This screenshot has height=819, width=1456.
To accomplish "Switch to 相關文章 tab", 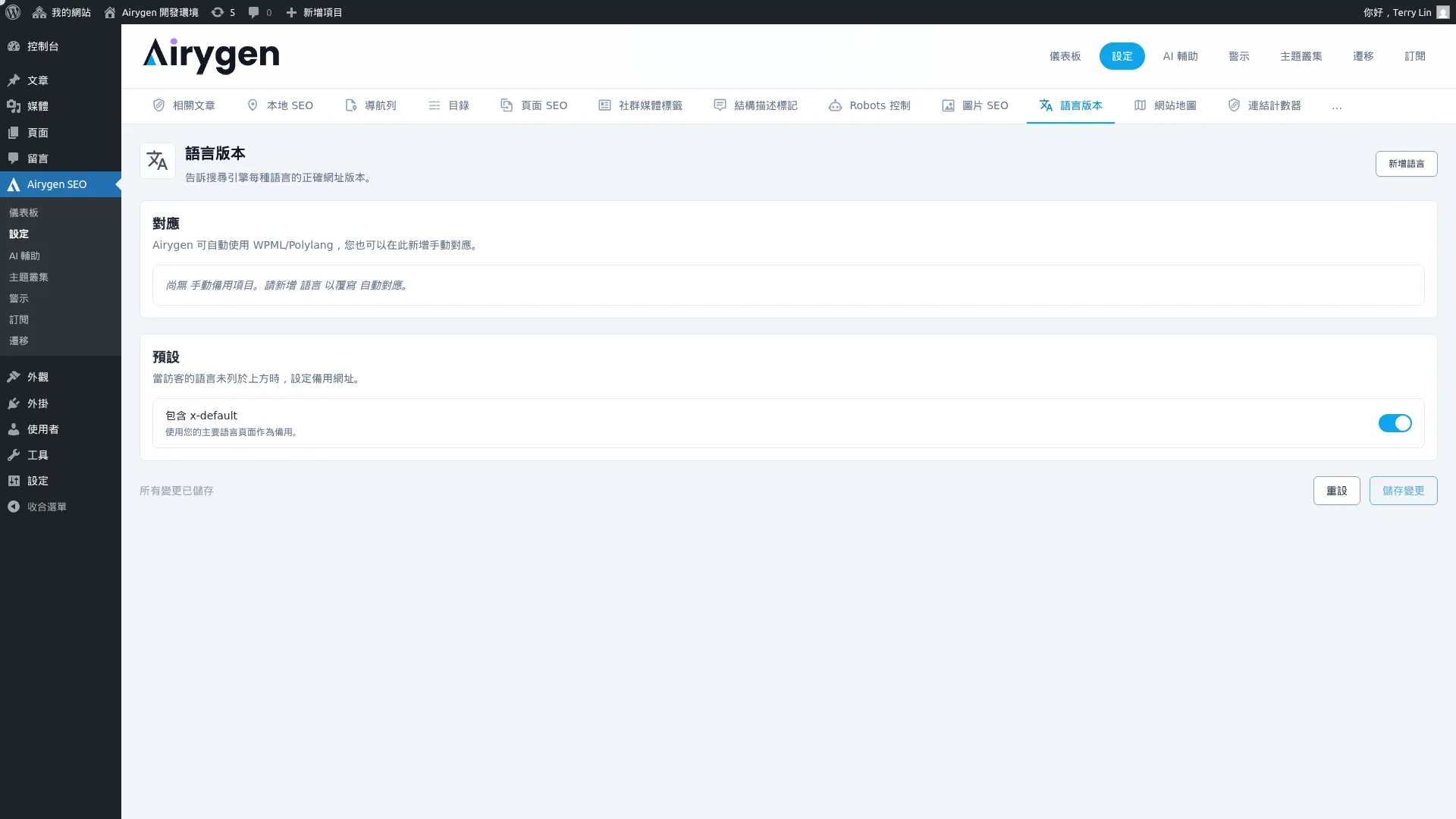I will tap(184, 105).
